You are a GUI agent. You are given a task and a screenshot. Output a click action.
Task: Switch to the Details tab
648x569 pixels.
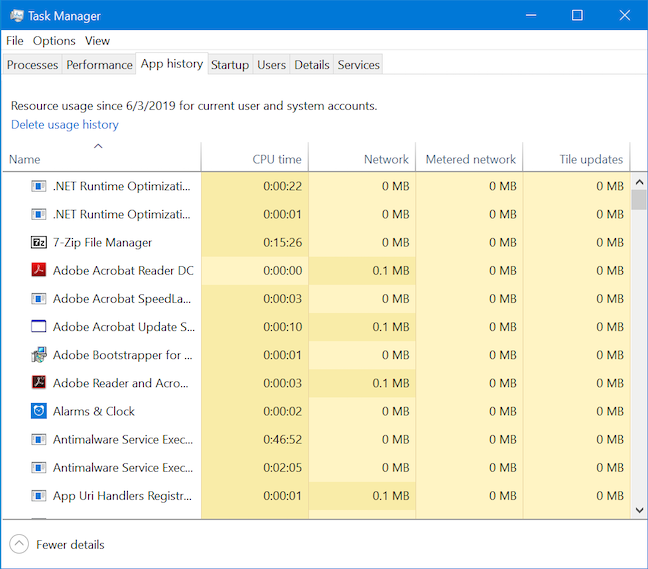coord(312,65)
